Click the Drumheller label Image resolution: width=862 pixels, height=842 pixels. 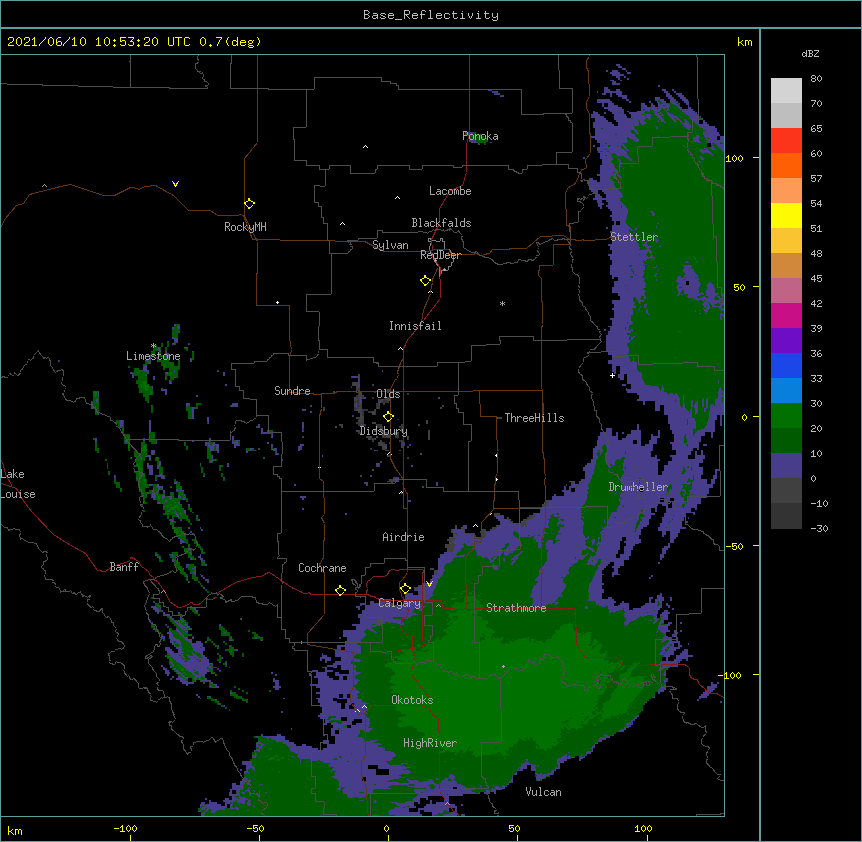(638, 487)
